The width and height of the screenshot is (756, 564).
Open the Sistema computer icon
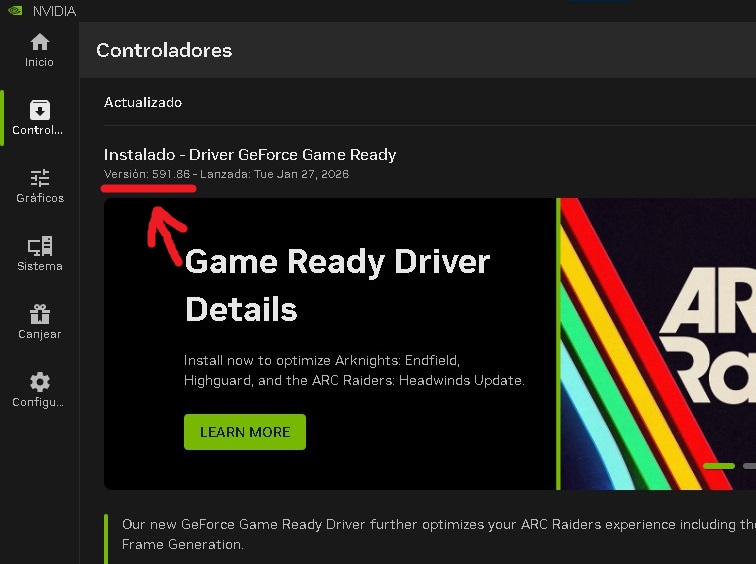tap(40, 246)
